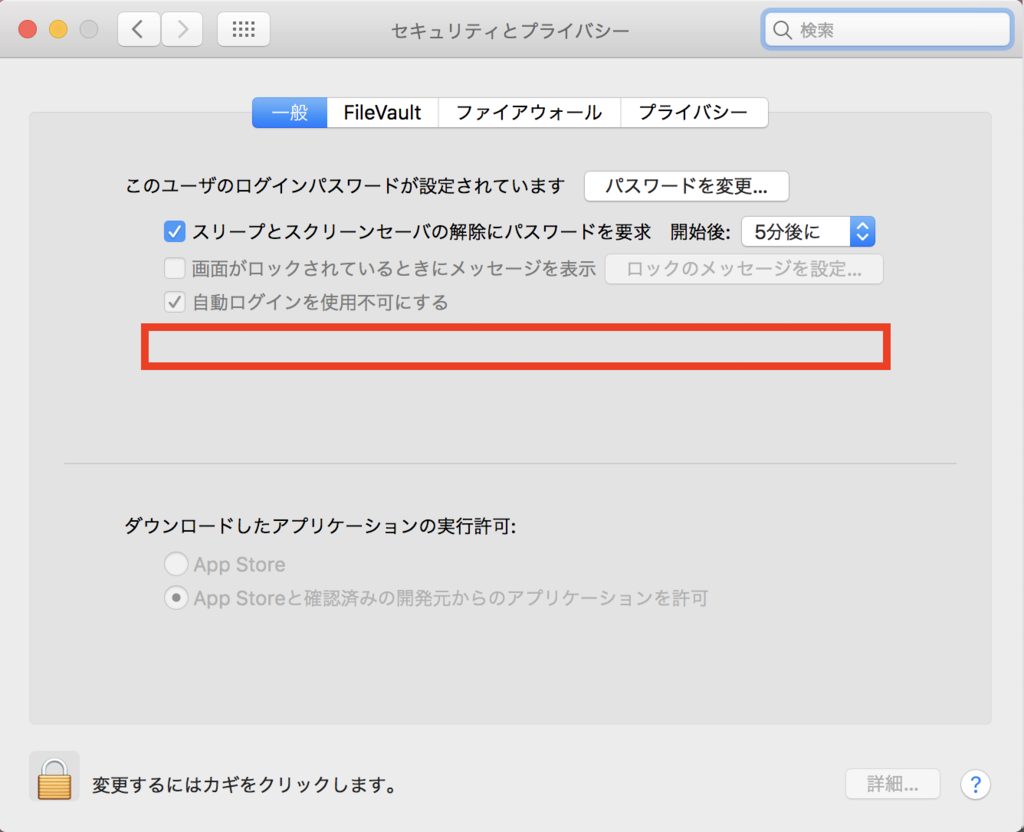Open help with the question mark button
The image size is (1024, 832).
tap(975, 784)
